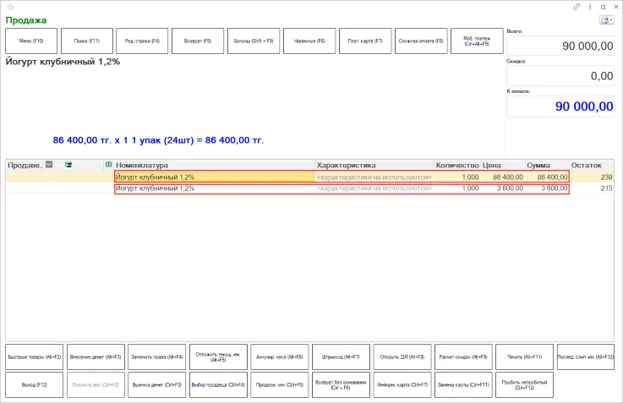Click the link icon in title bar
The width and height of the screenshot is (623, 403).
click(576, 7)
